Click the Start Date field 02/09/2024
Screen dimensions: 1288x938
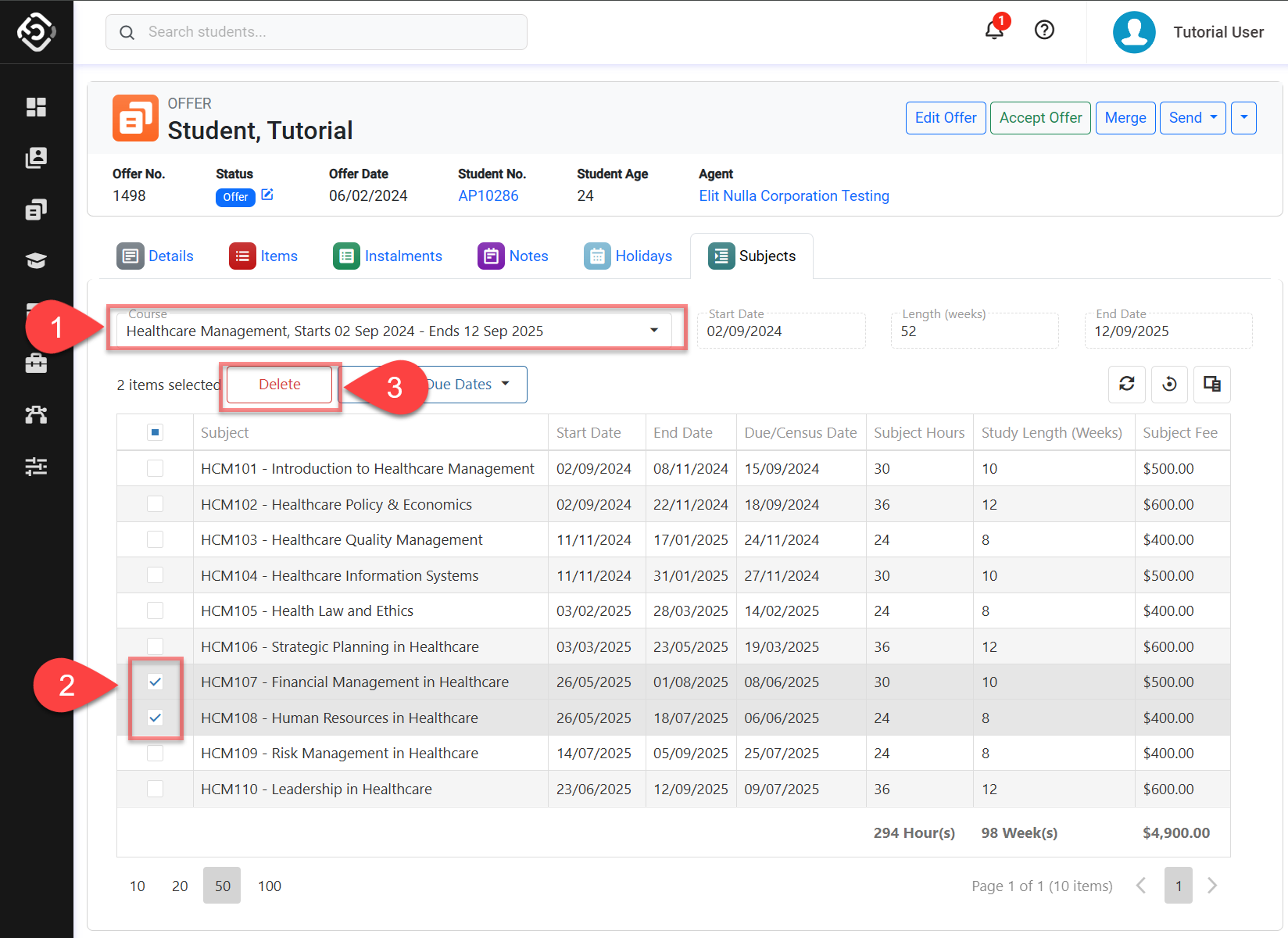782,331
